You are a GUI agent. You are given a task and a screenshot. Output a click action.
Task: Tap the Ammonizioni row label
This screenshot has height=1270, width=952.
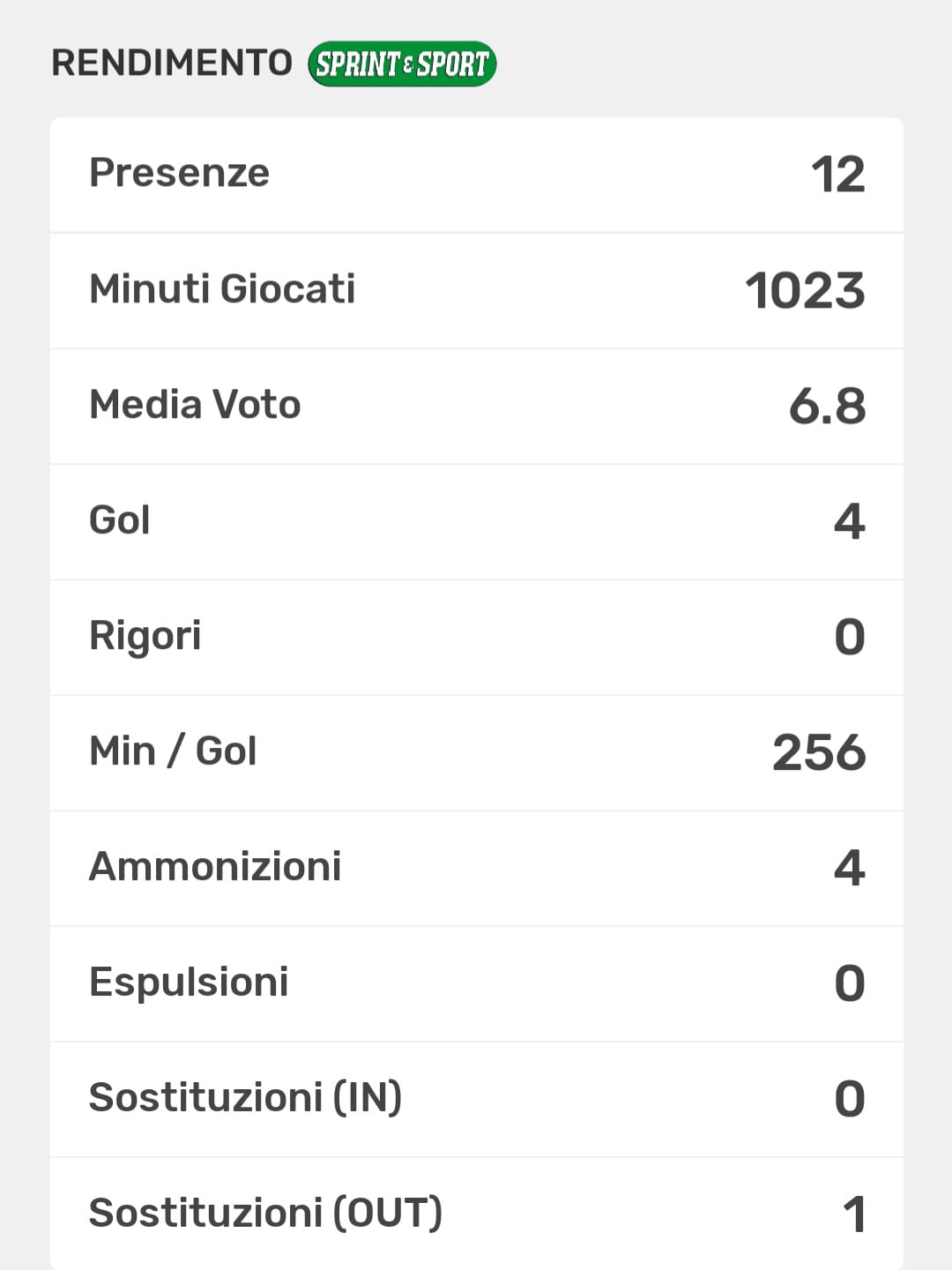coord(215,867)
